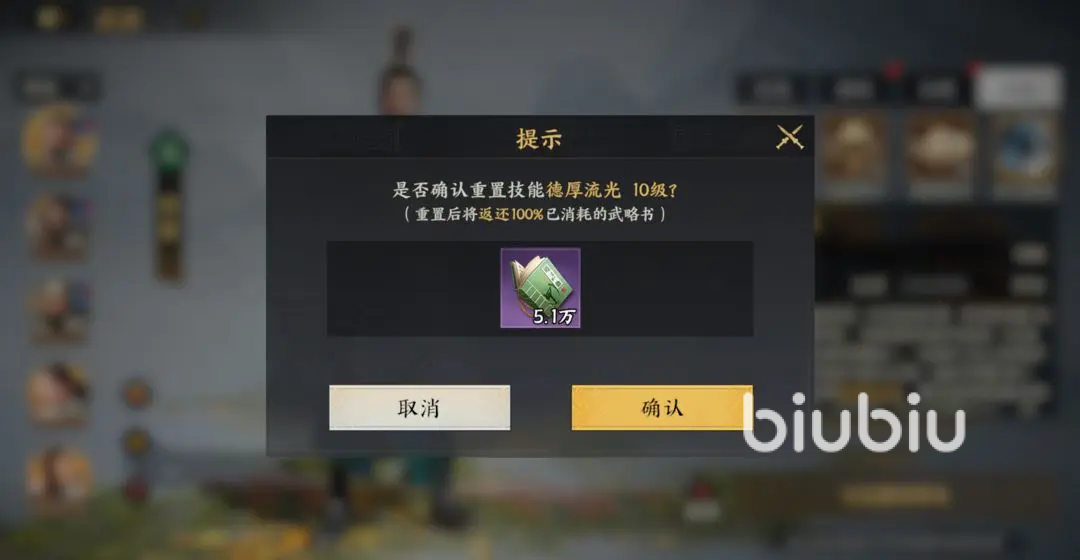
Task: Confirm the skill reset with 确认
Action: 662,408
